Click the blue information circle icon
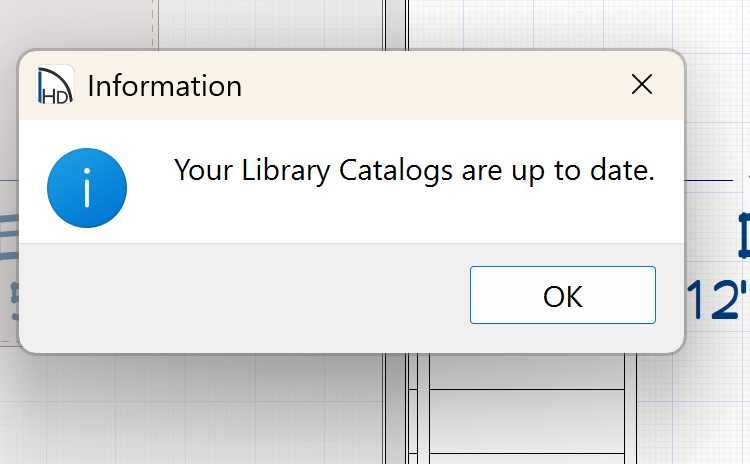750x464 pixels. click(87, 188)
